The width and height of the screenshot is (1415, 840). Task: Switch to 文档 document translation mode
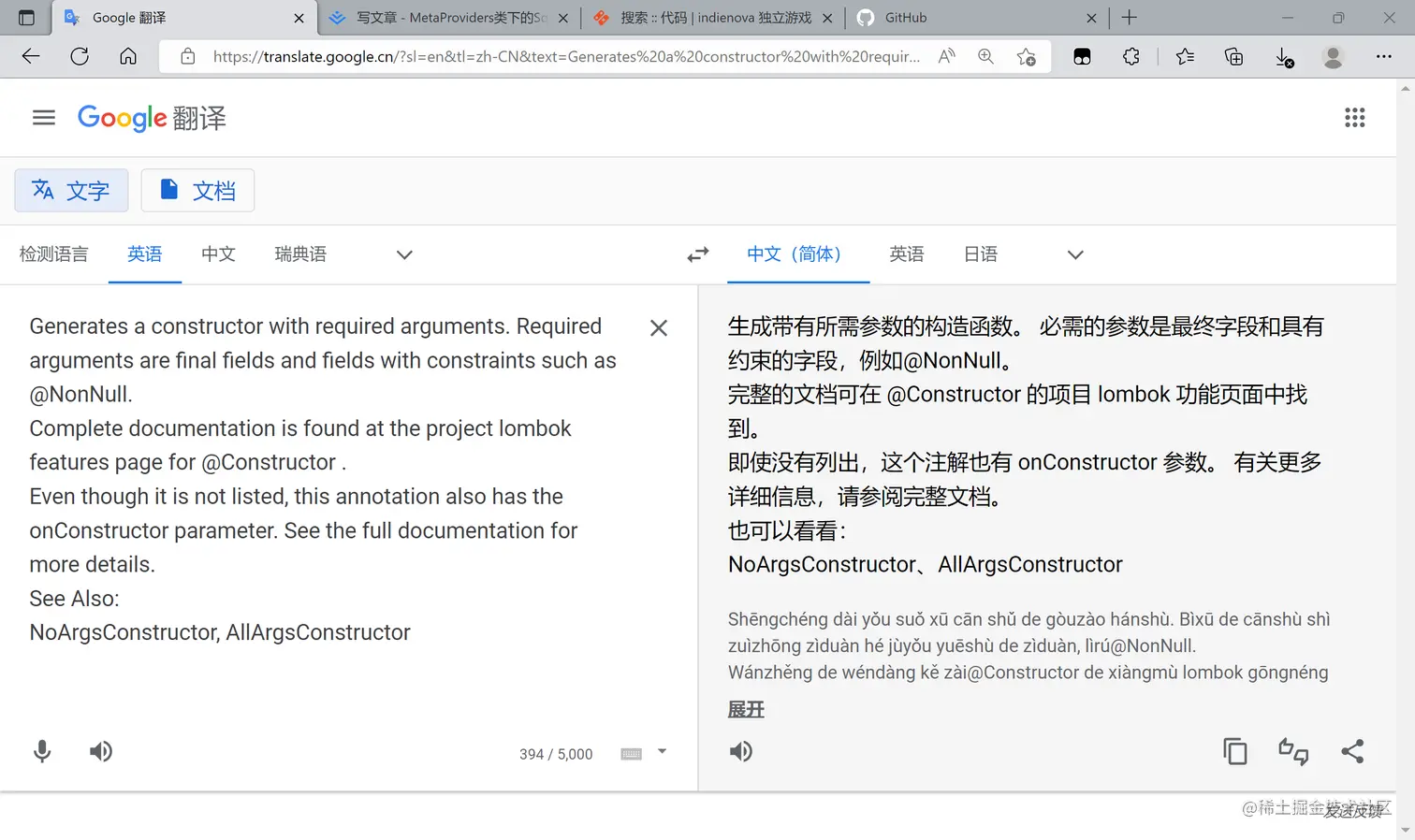pyautogui.click(x=197, y=191)
